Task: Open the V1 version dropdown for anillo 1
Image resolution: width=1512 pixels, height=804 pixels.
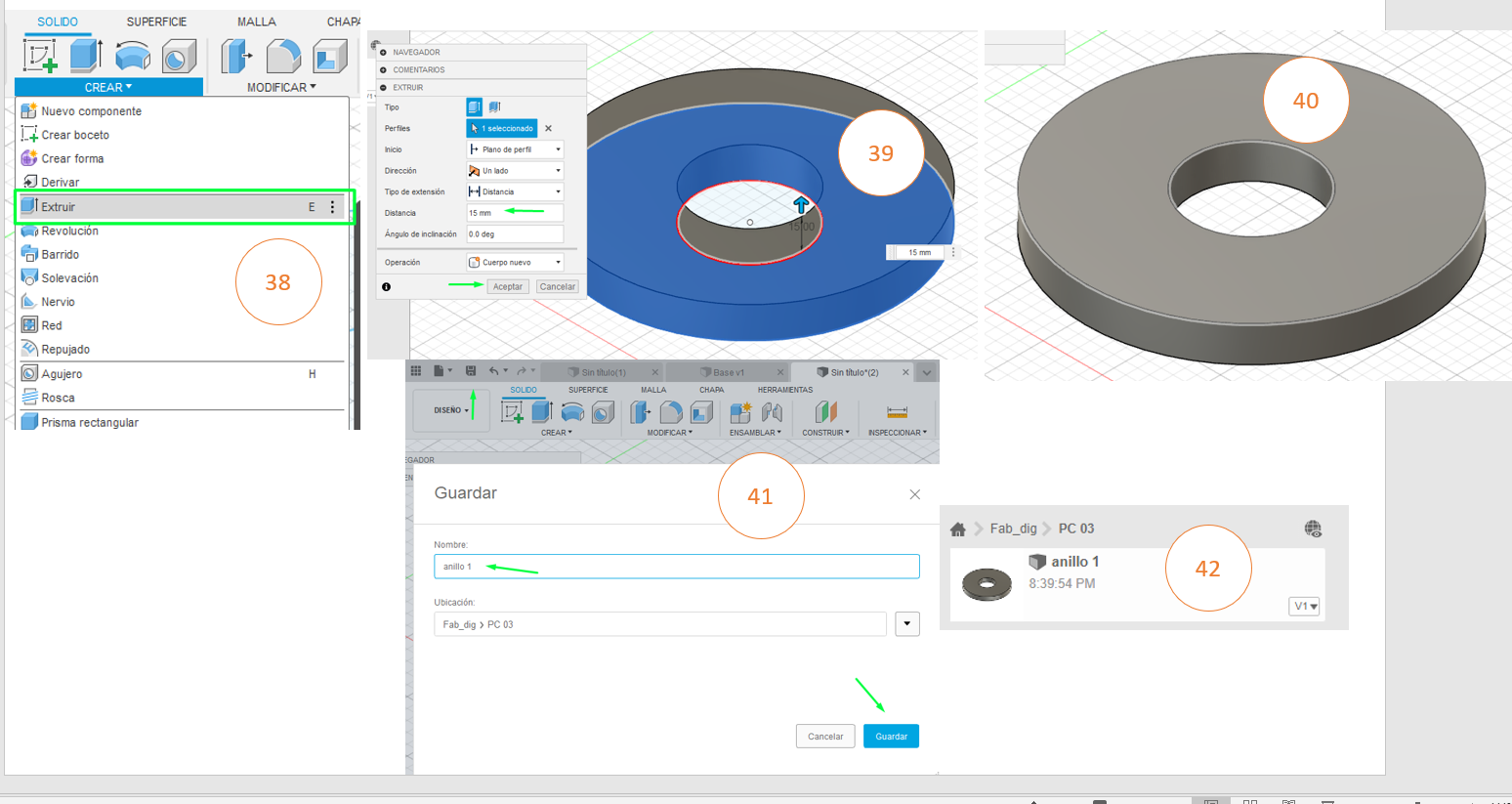Action: [x=1304, y=607]
